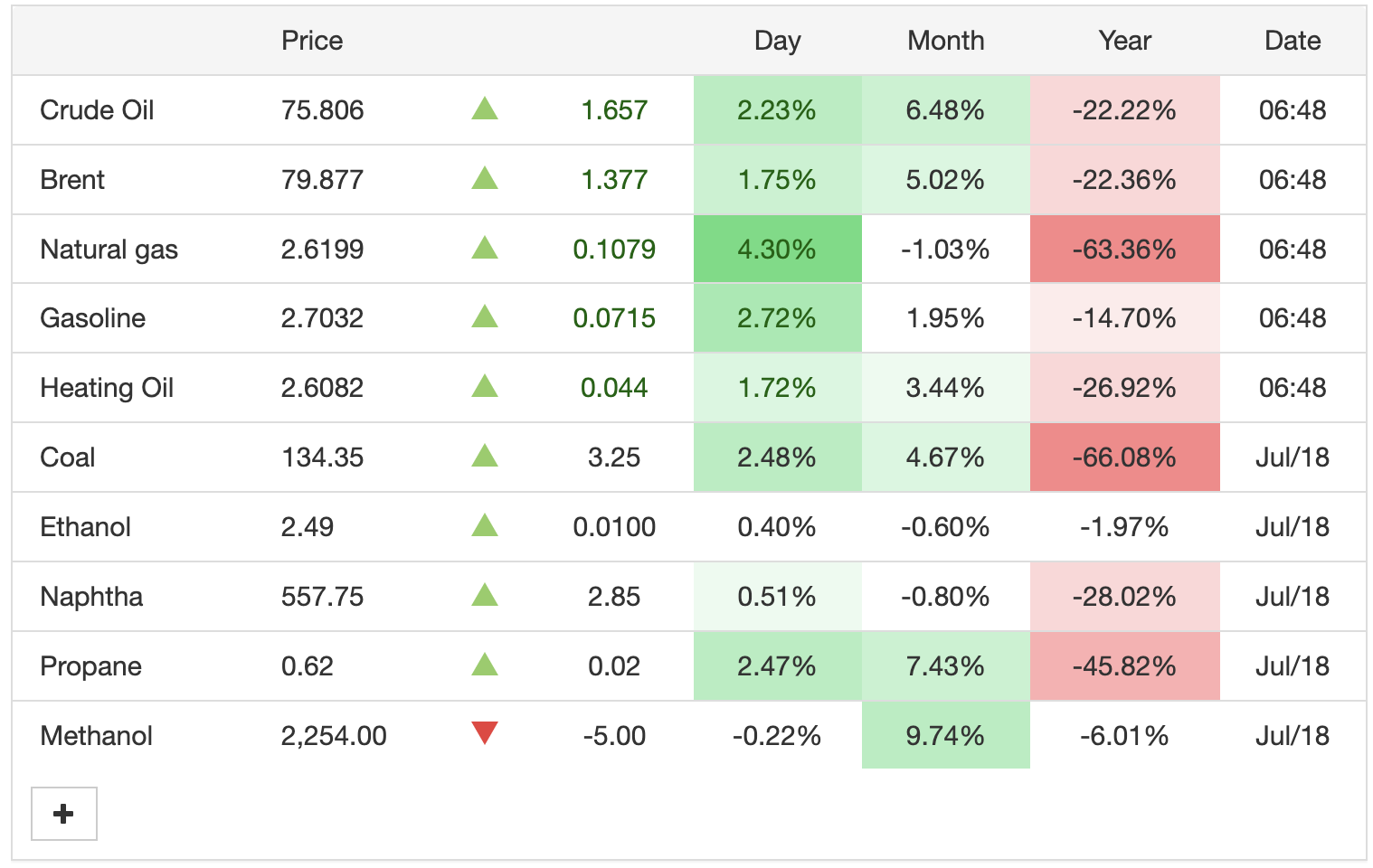The height and width of the screenshot is (868, 1373).
Task: Click the 6.48% month change cell
Action: coord(945,109)
